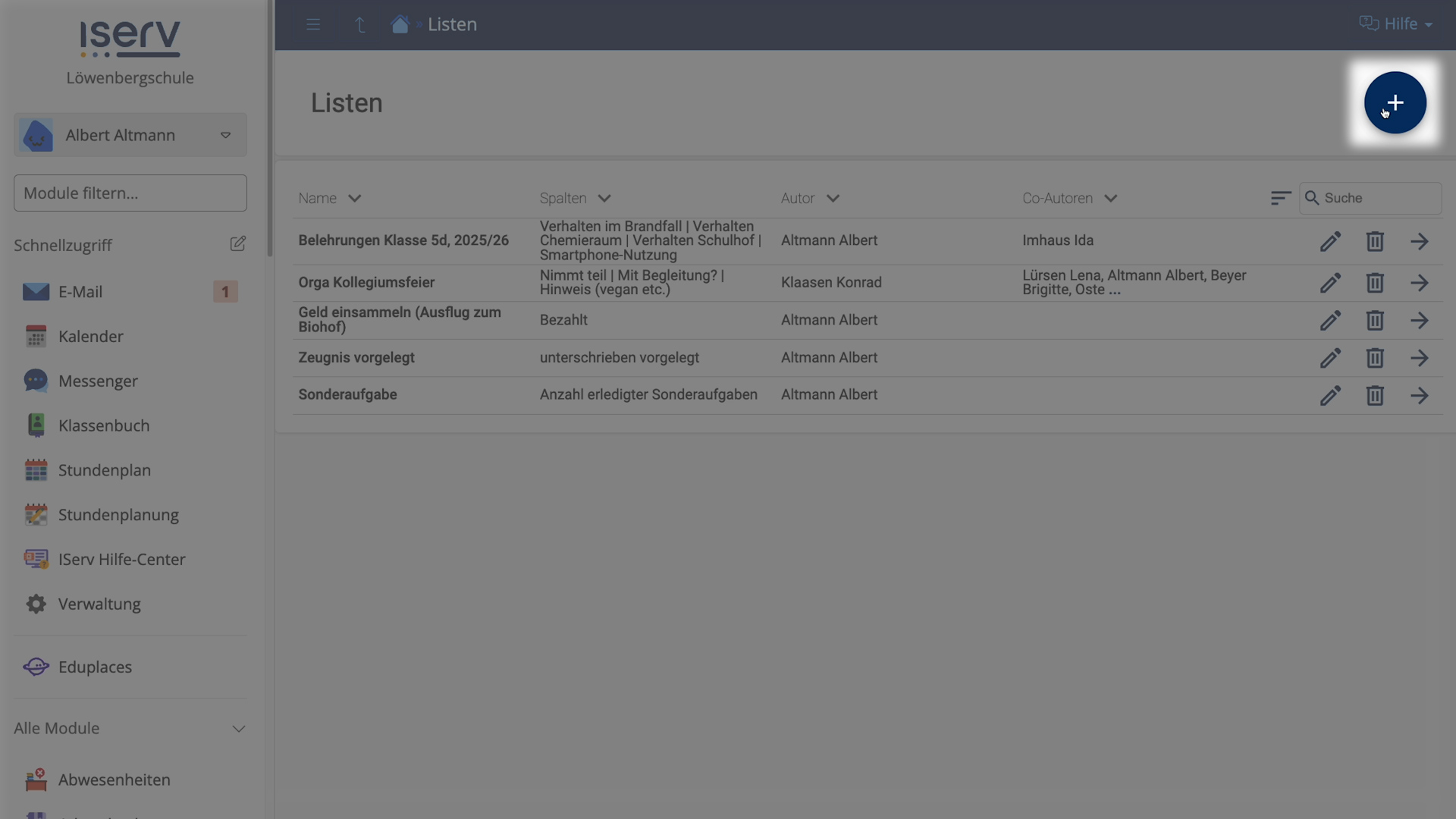
Task: Delete Belehrungen Klasse 5d list
Action: tap(1374, 241)
